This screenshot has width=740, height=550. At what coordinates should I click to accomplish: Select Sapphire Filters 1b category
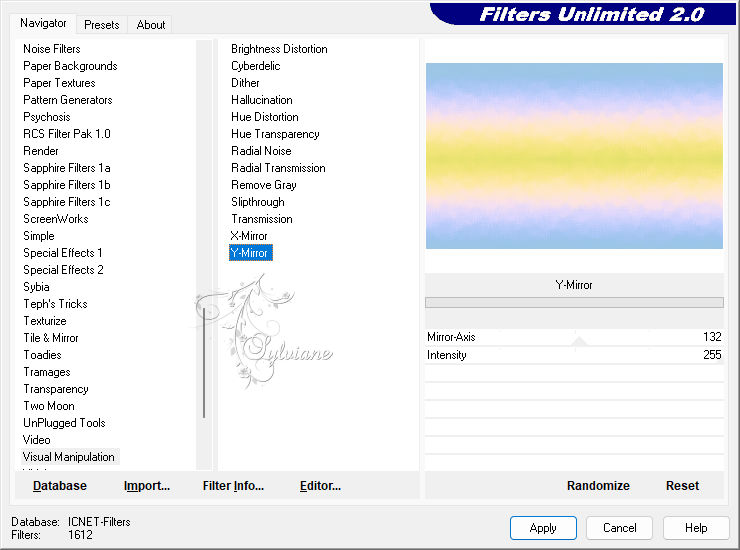67,185
